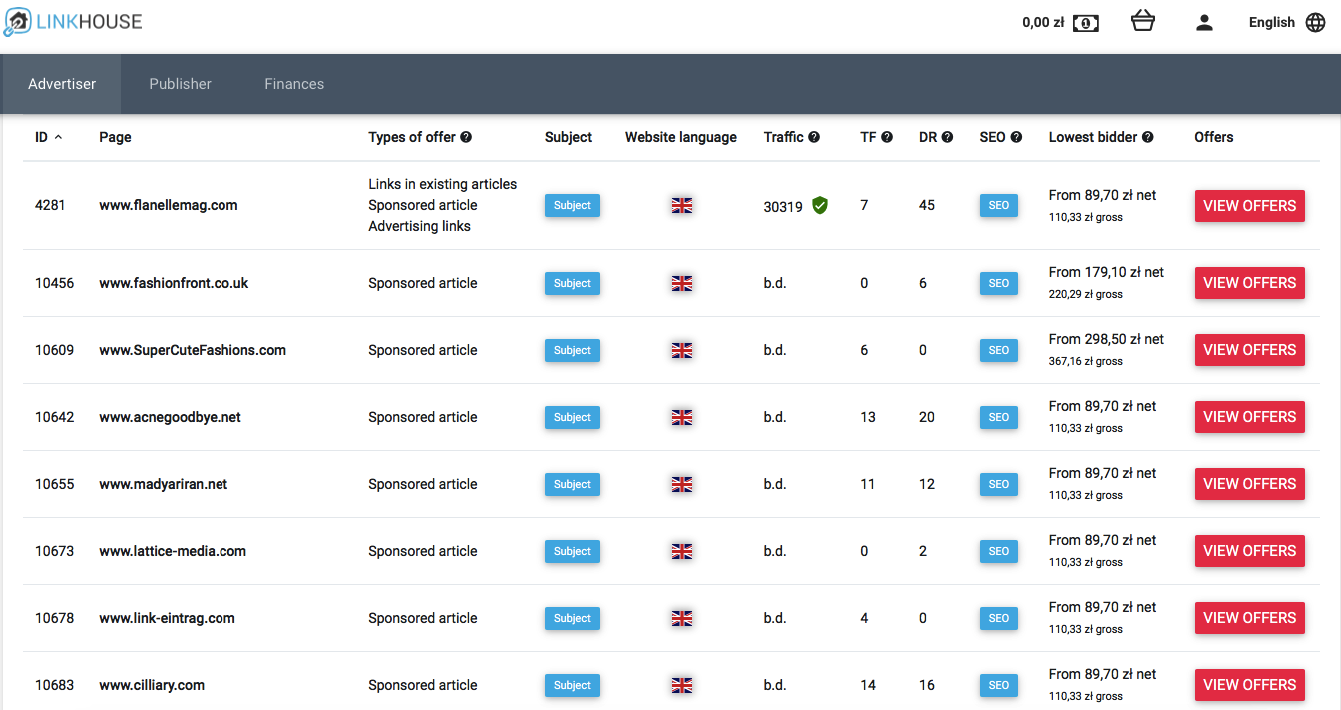The width and height of the screenshot is (1341, 710).
Task: View offers for www.link-eintrag.com
Action: (x=1250, y=618)
